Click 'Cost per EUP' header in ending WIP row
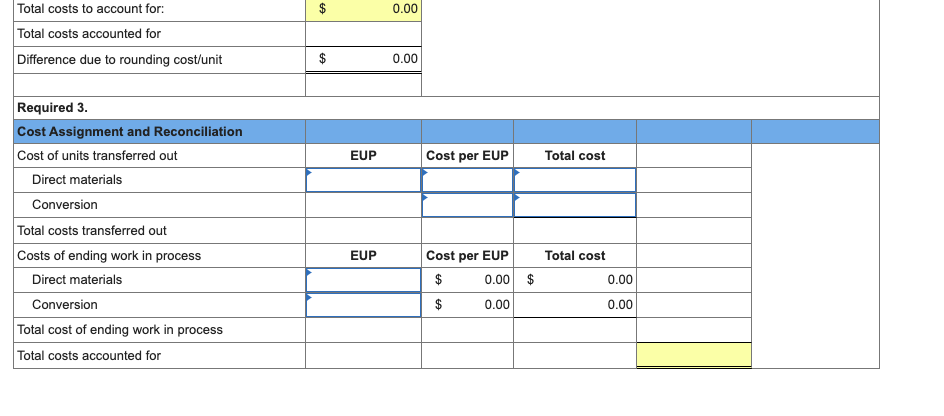The image size is (944, 416). pos(467,255)
